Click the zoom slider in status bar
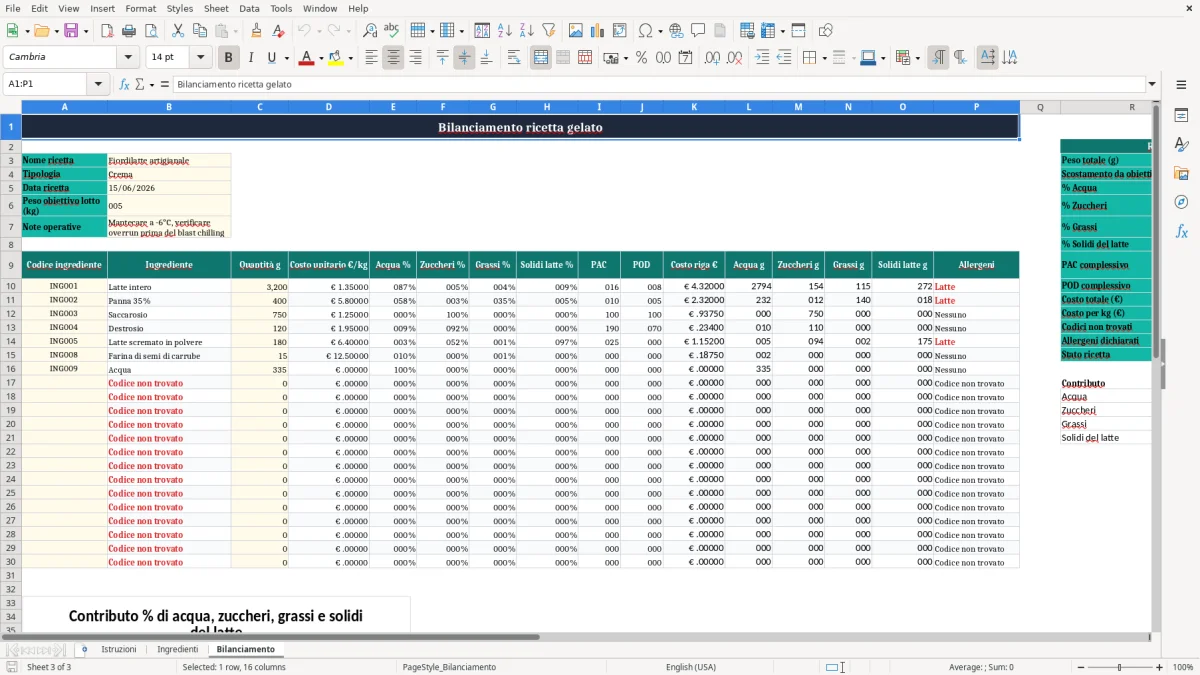The width and height of the screenshot is (1200, 675). (1119, 667)
